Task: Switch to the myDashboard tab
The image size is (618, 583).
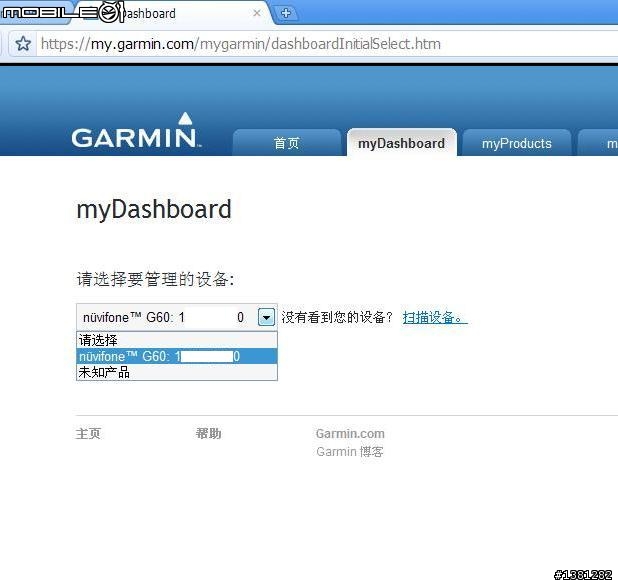Action: pyautogui.click(x=402, y=142)
